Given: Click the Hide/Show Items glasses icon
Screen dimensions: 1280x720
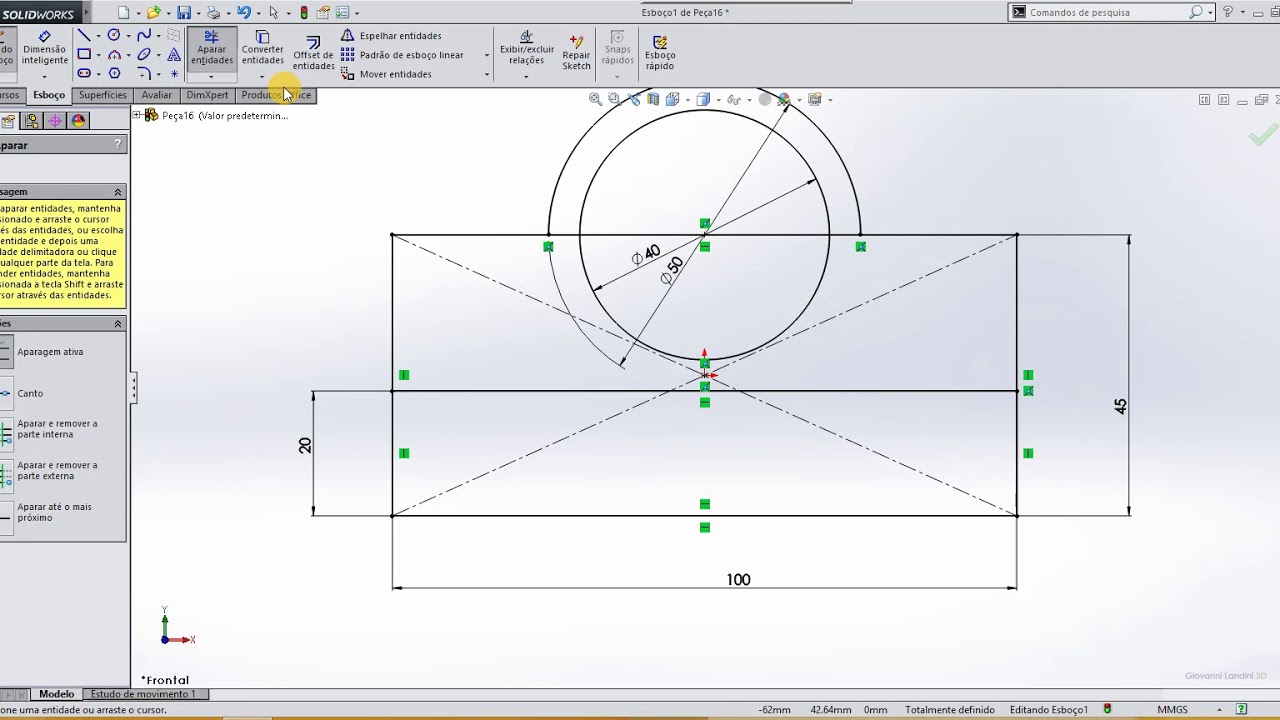Looking at the screenshot, I should pos(733,99).
